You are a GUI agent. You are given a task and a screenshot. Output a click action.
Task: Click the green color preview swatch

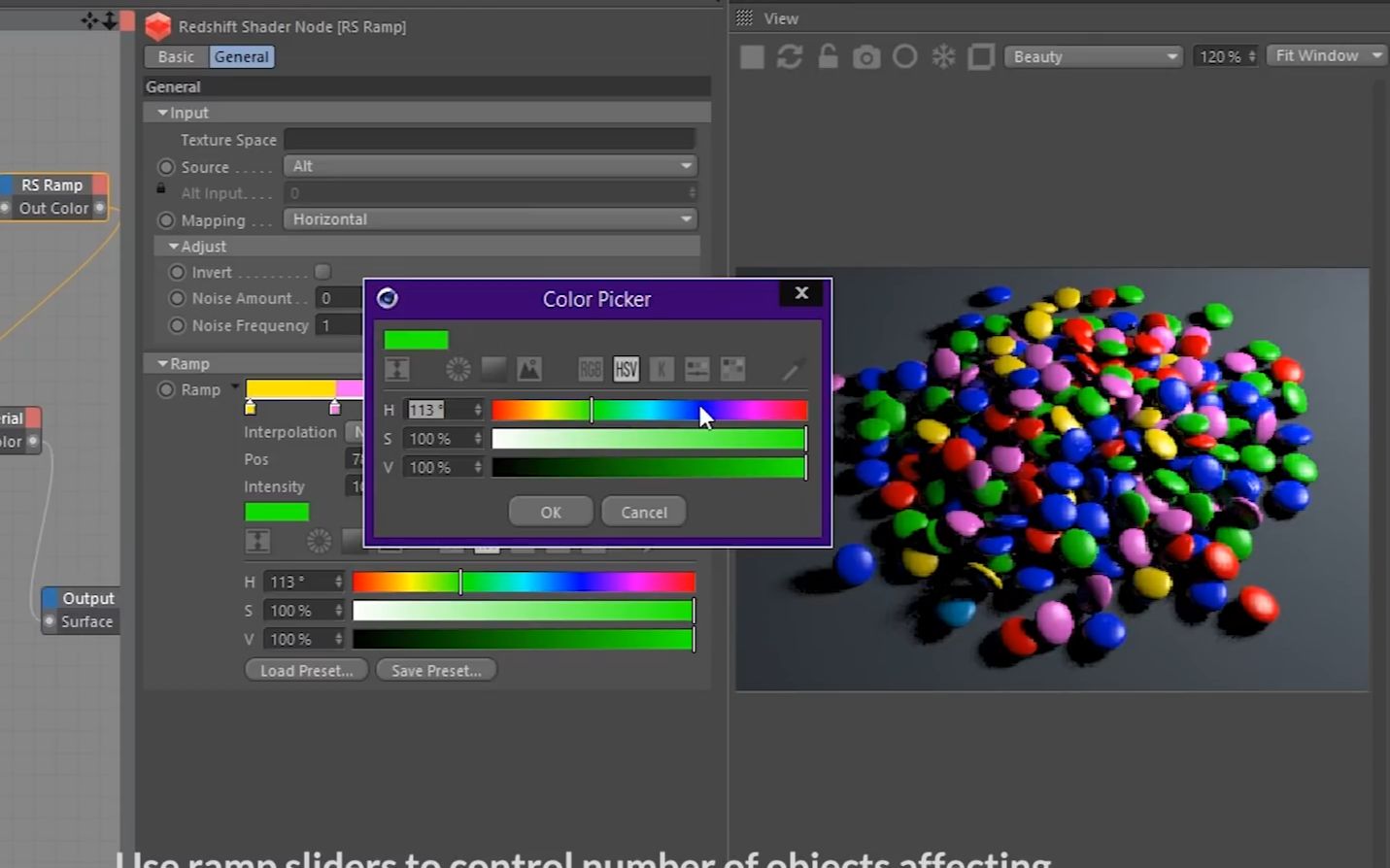(416, 339)
